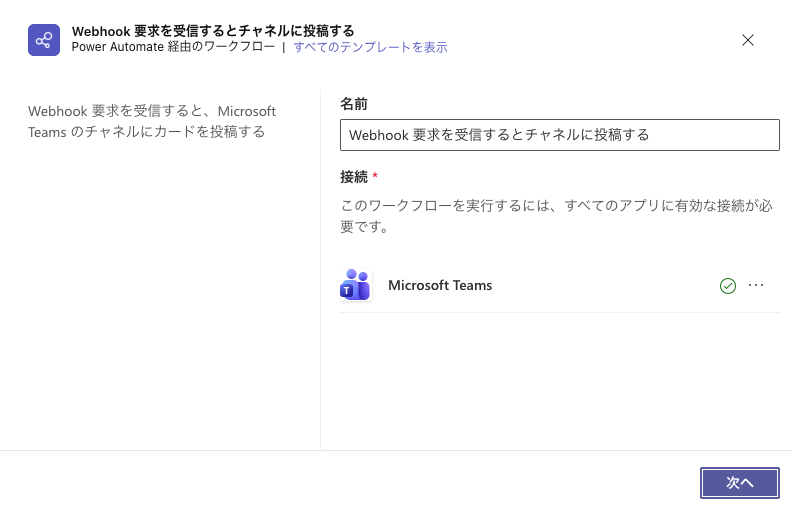
Task: Click the red required asterisk beside 接続
Action: [375, 176]
